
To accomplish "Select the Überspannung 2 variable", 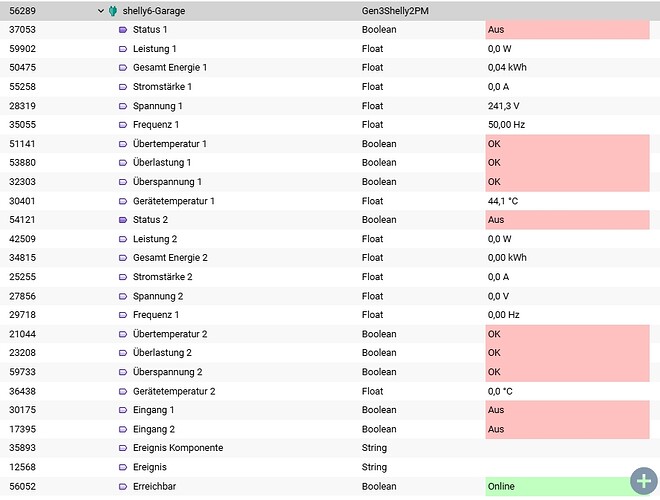I will pos(168,372).
